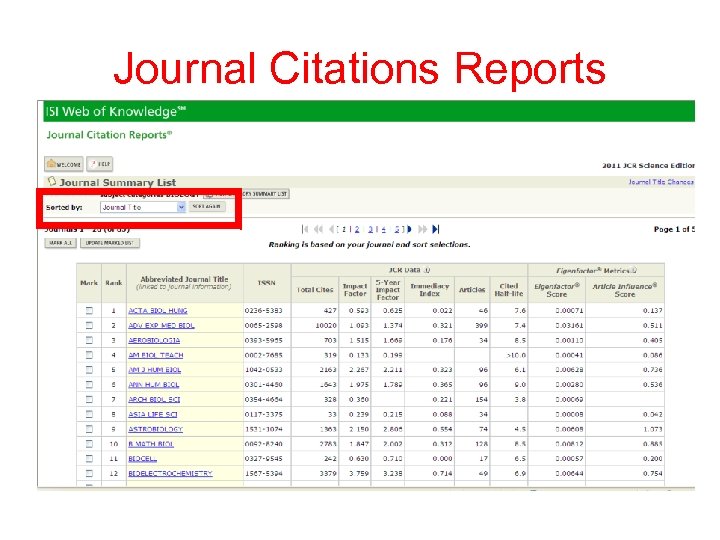Open ADV EXP MED BIOL journal link

pyautogui.click(x=161, y=325)
